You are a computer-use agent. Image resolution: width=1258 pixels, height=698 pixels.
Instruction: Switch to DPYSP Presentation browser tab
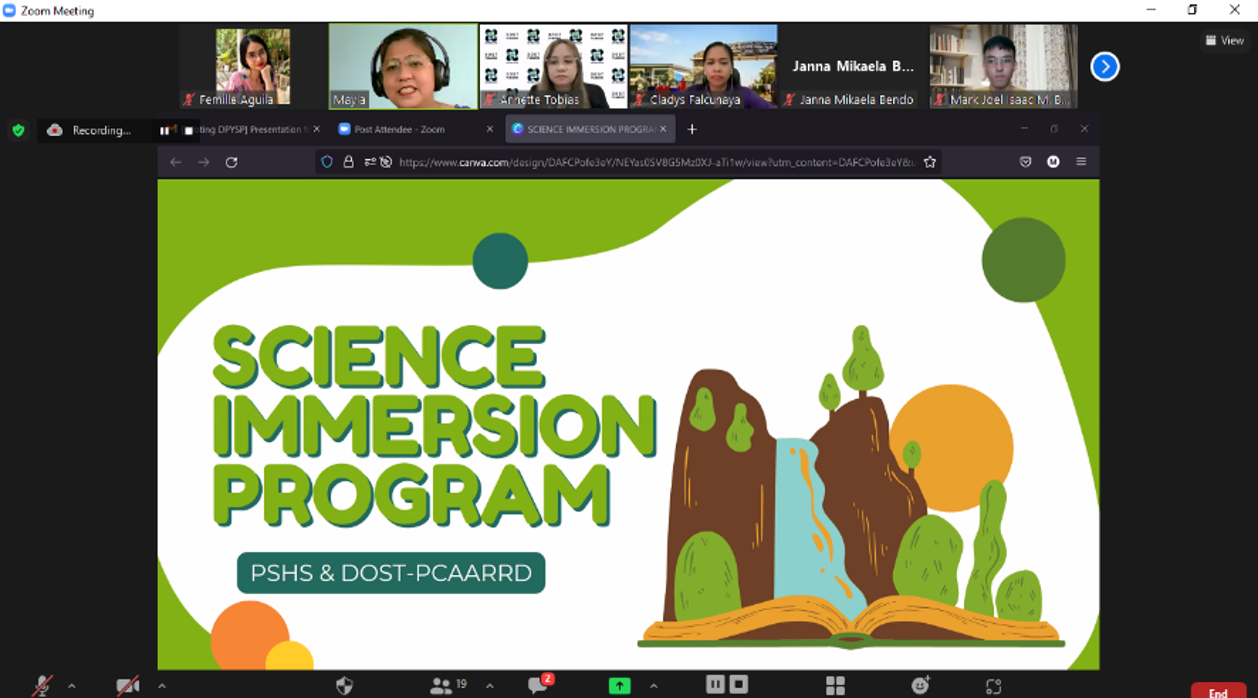[250, 129]
